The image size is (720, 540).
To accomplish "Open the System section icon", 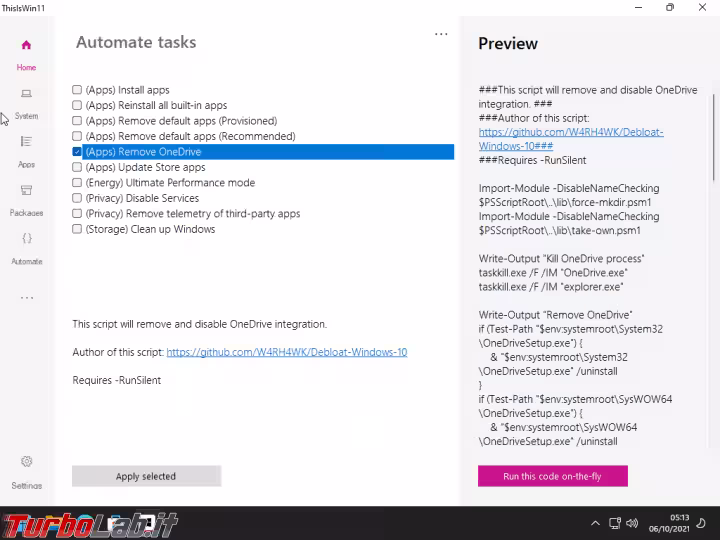I will [26, 94].
